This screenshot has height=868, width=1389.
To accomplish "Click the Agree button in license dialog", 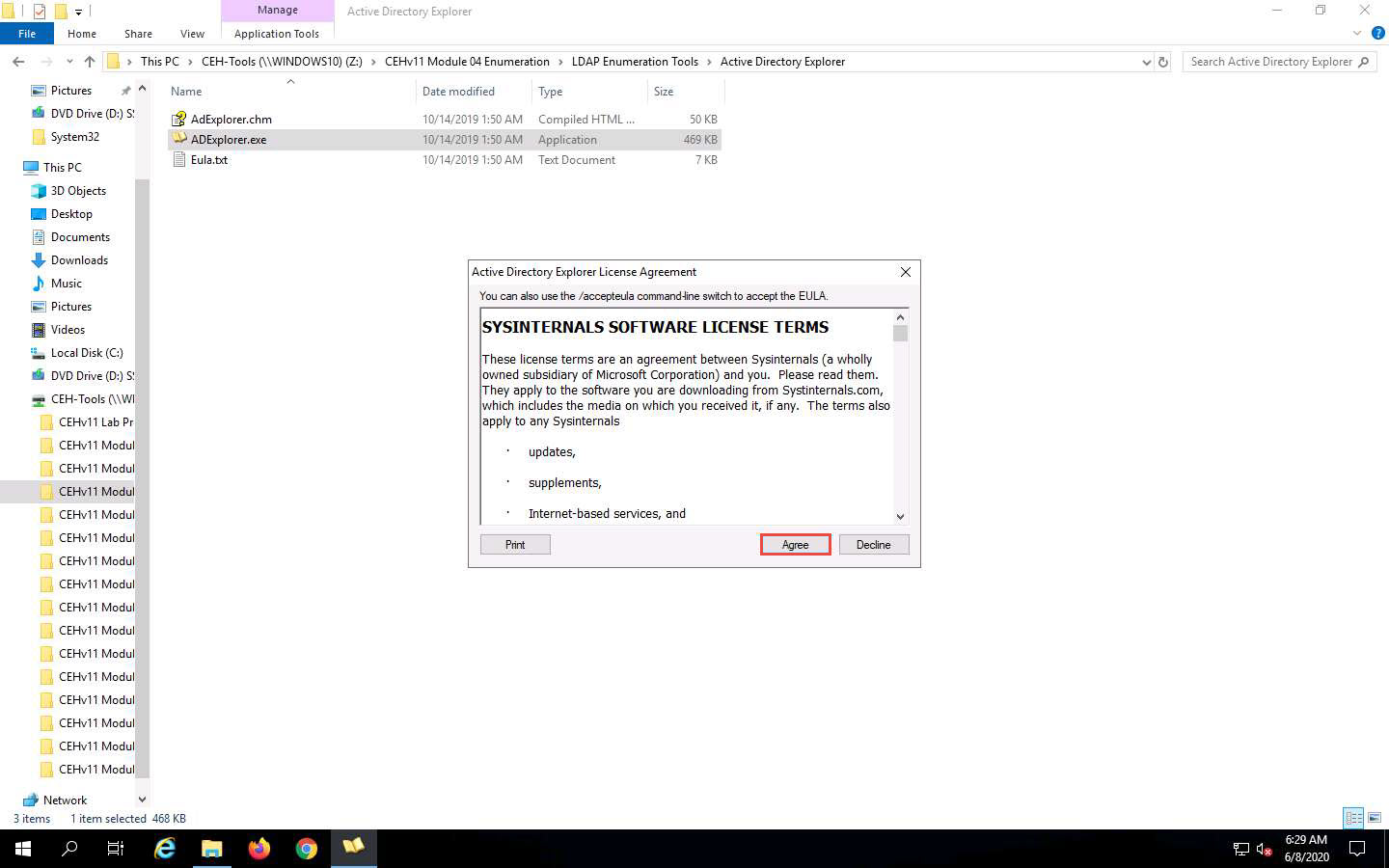I will click(795, 545).
